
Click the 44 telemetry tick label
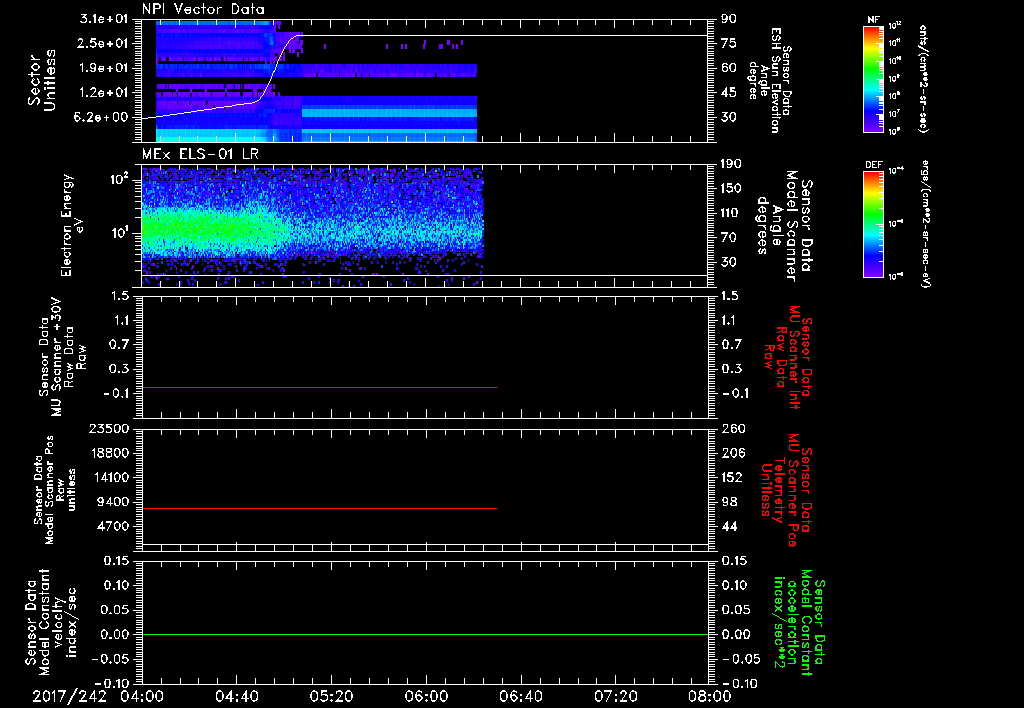pos(729,526)
